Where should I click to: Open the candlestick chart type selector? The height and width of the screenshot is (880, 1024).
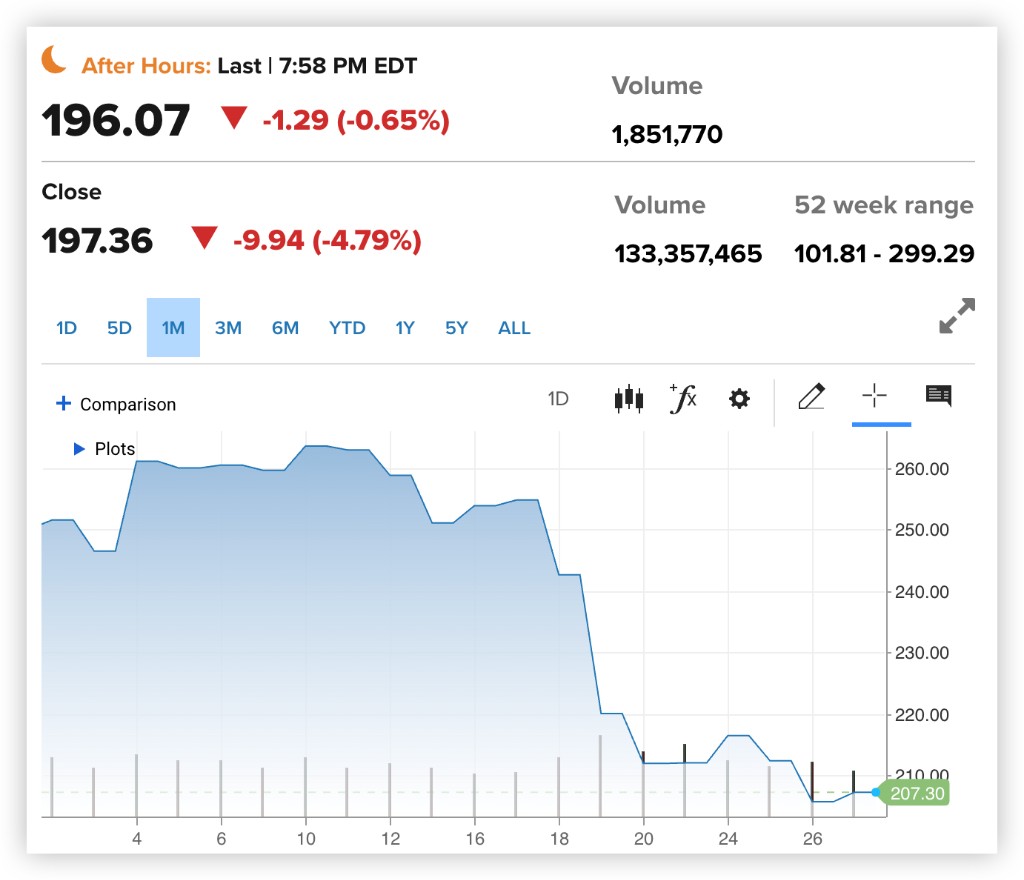pyautogui.click(x=628, y=399)
